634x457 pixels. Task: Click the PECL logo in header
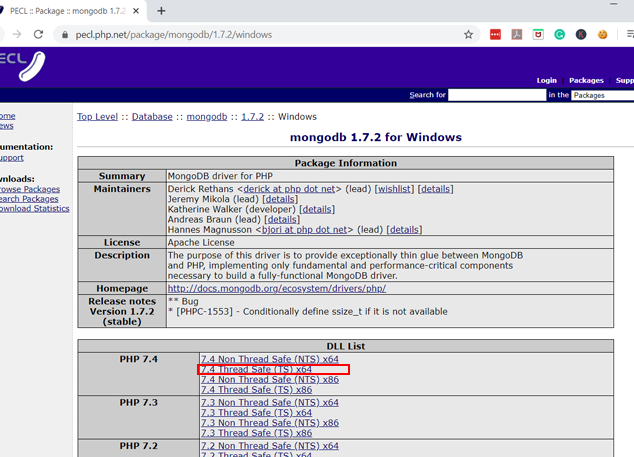[x=22, y=66]
